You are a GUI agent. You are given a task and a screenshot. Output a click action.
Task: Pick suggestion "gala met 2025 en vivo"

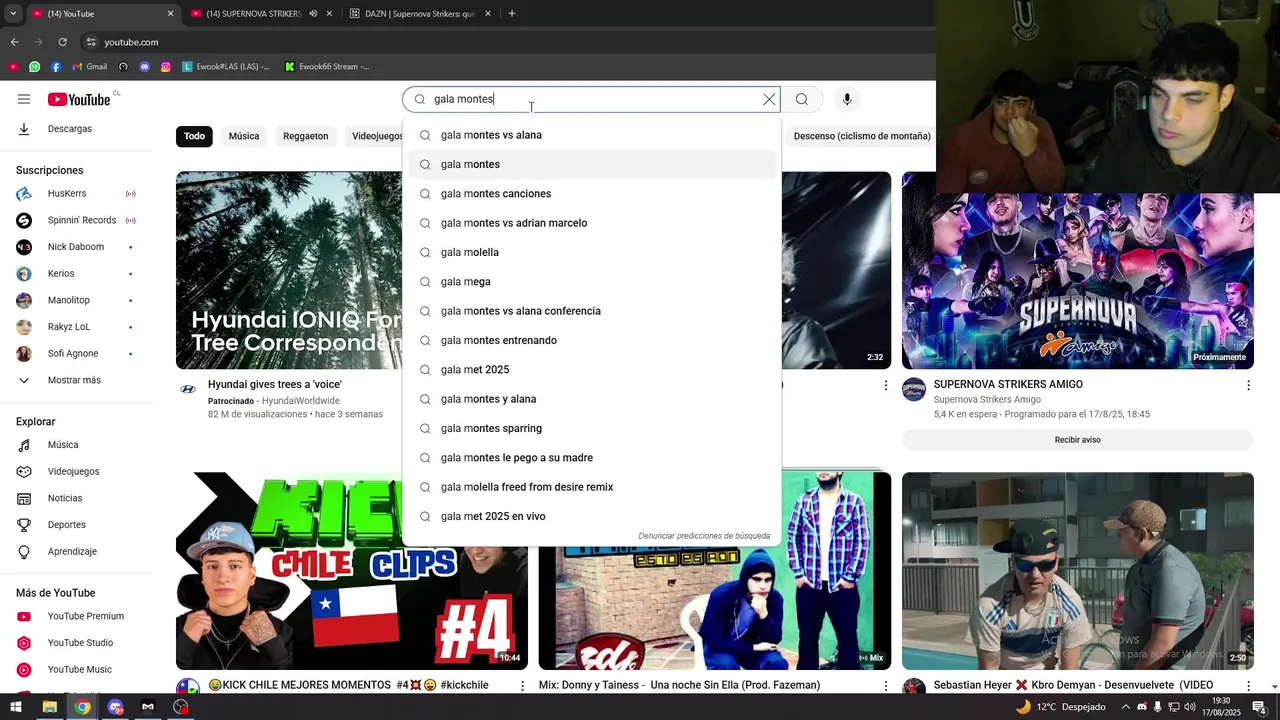(592, 516)
